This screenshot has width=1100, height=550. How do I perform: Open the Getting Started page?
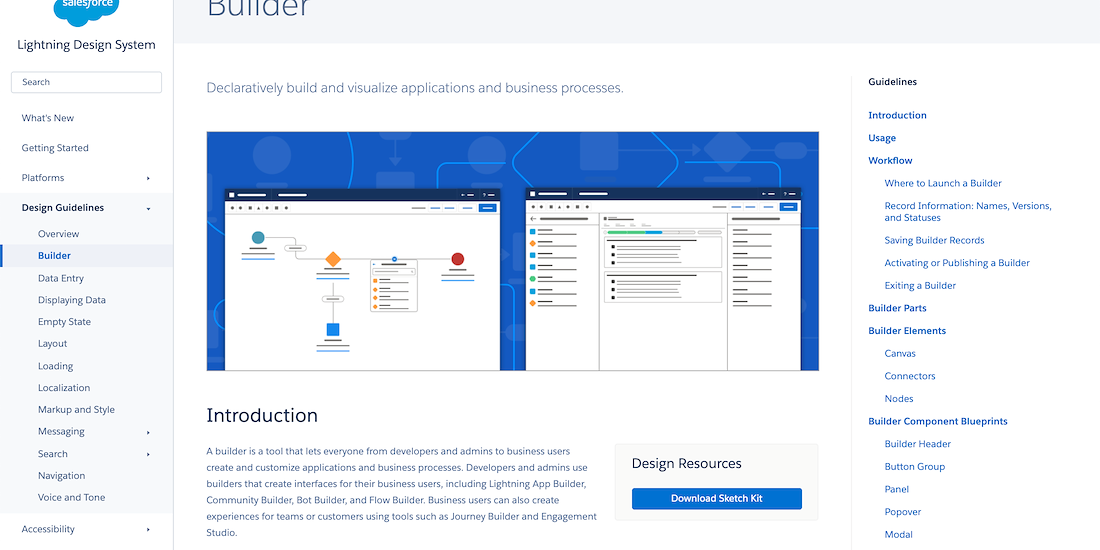[55, 148]
